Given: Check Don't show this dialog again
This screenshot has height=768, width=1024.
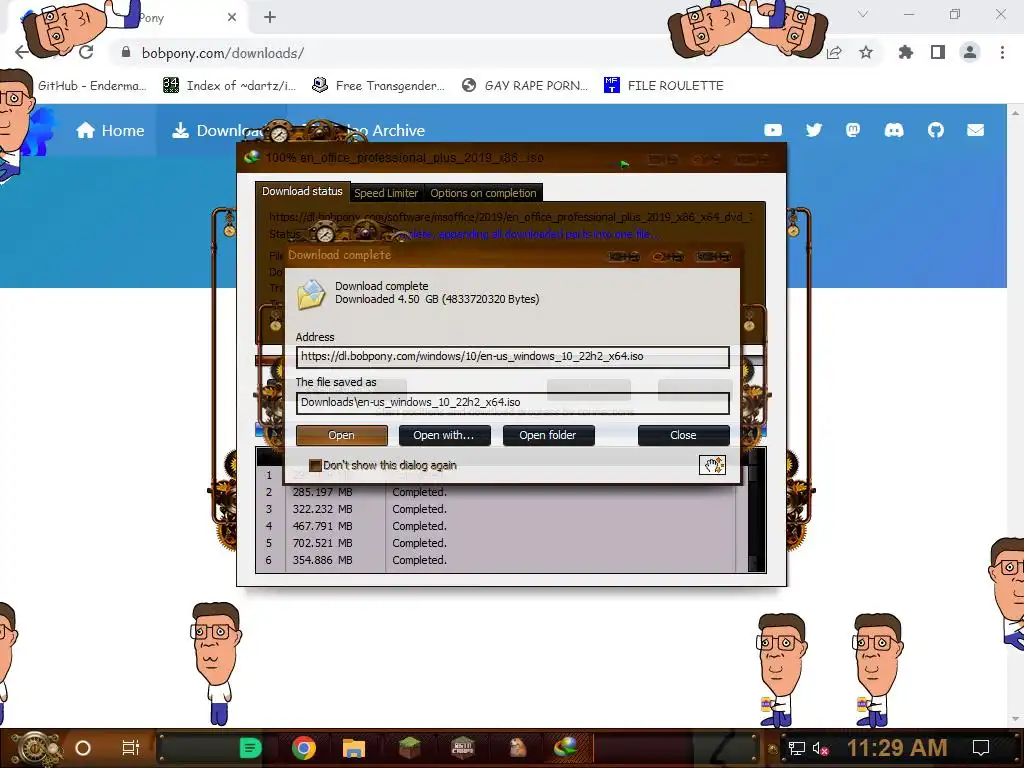Looking at the screenshot, I should [315, 465].
